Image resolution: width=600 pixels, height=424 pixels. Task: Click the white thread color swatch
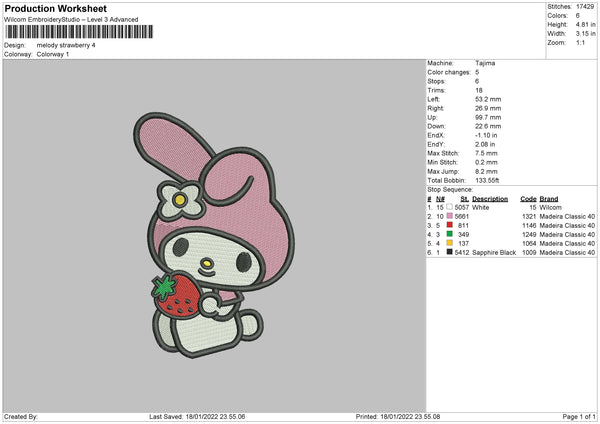(x=449, y=207)
